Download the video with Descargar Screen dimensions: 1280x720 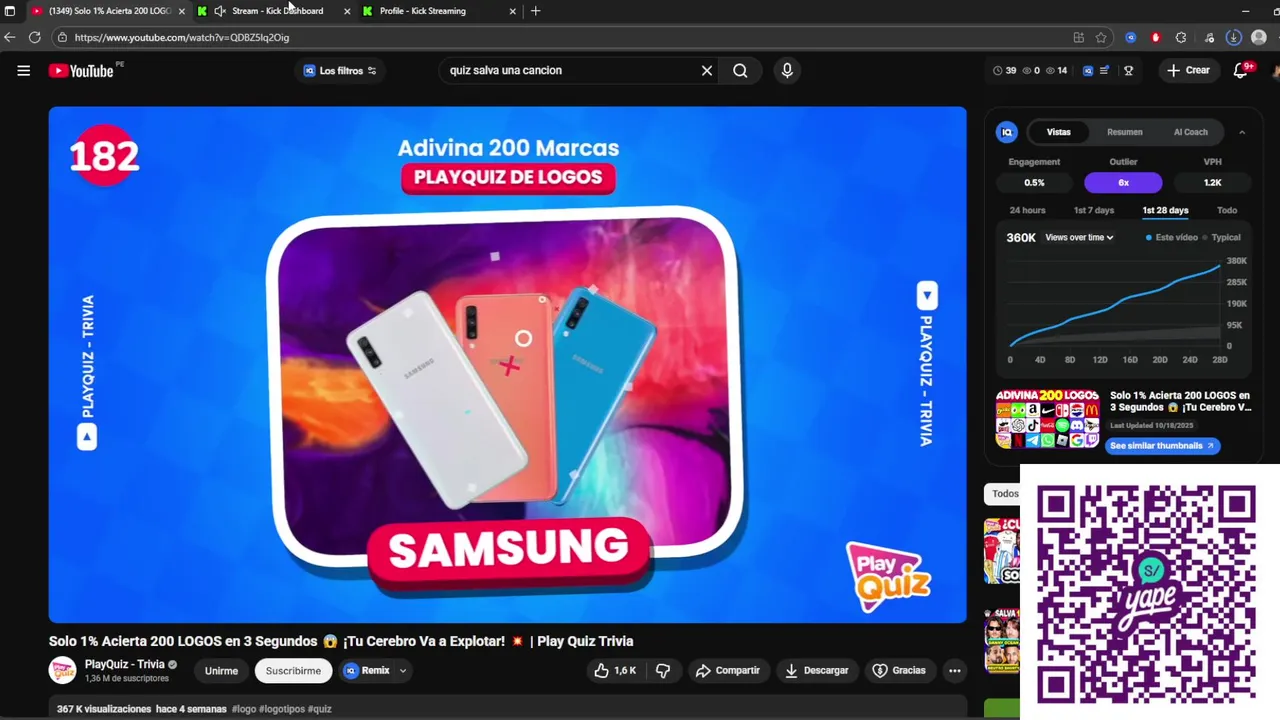coord(816,671)
